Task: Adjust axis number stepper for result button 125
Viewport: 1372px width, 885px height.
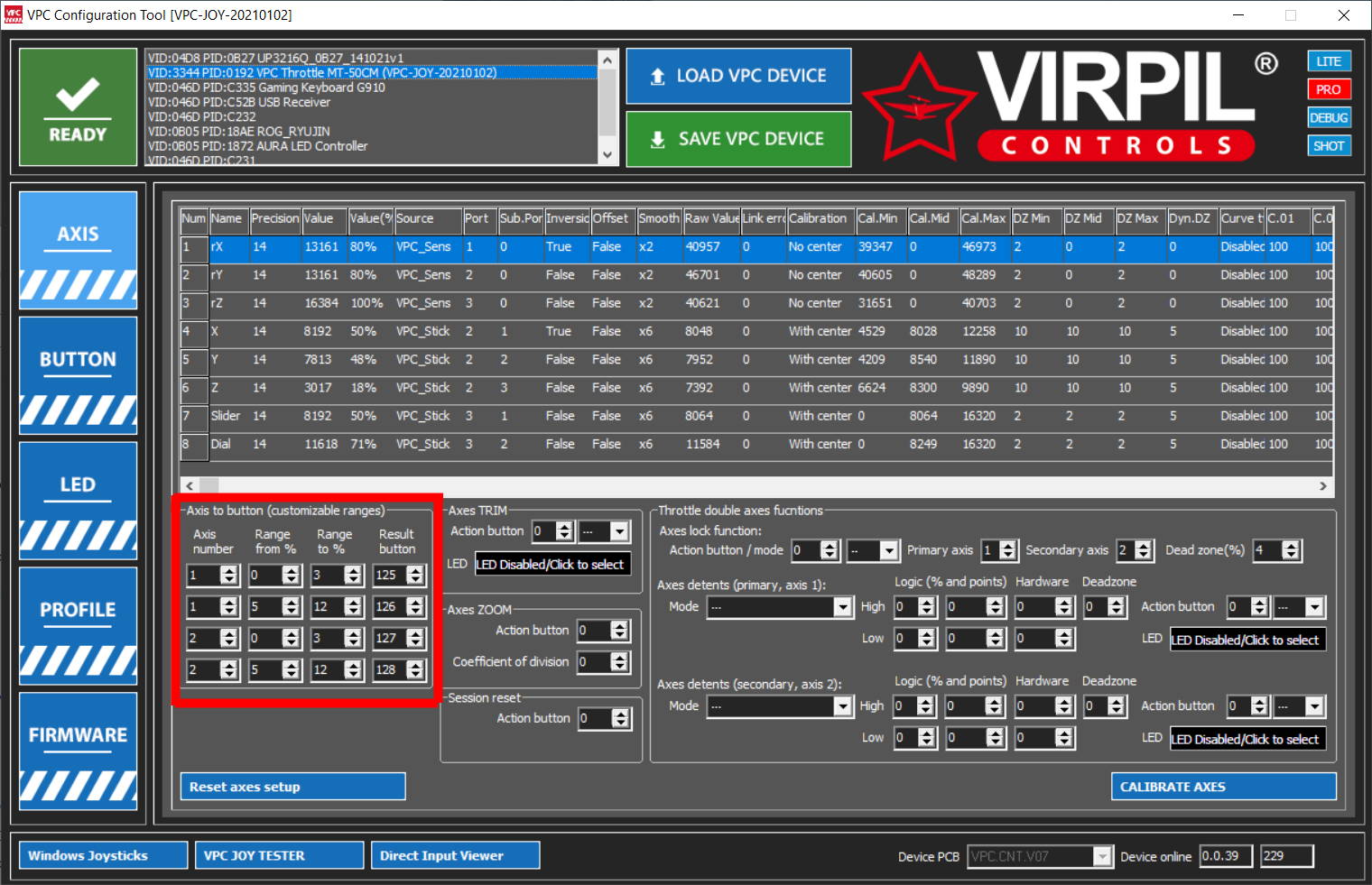Action: (229, 575)
